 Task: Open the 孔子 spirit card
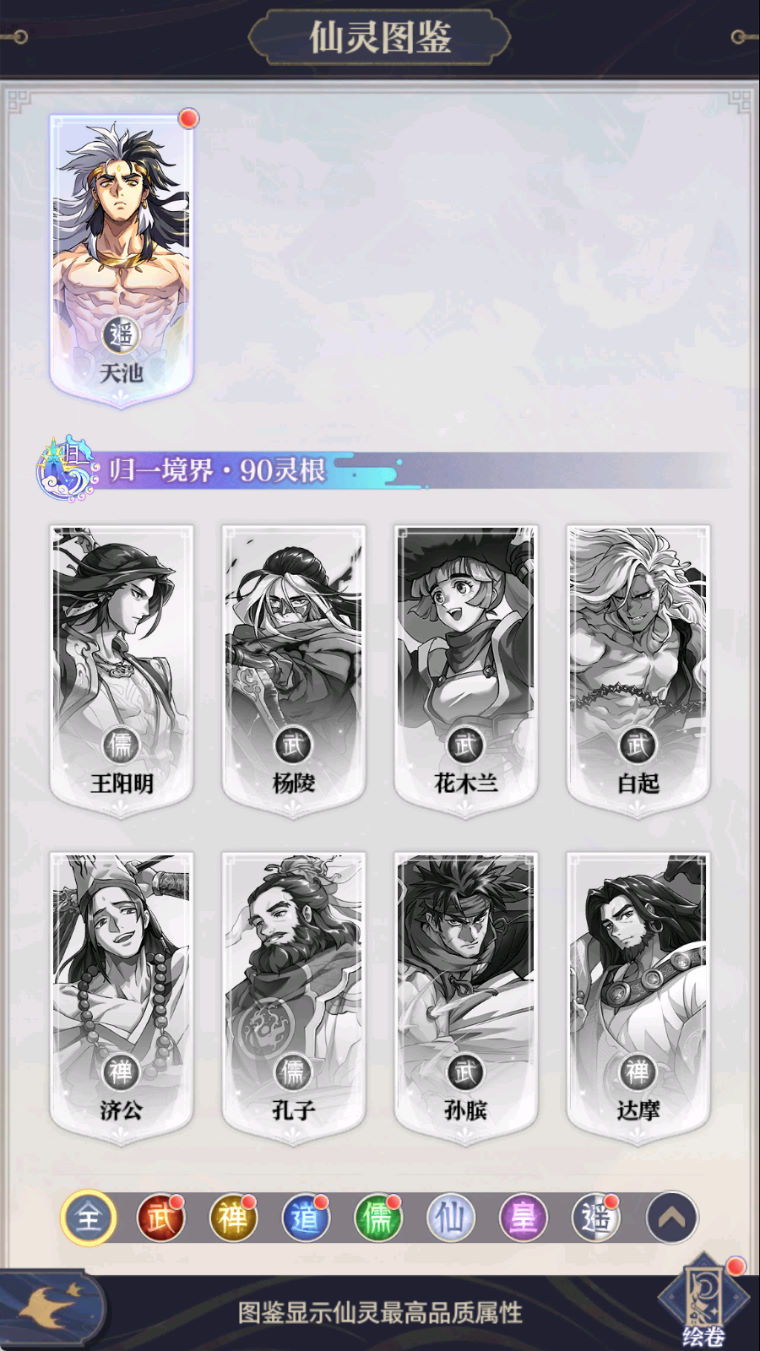coord(294,998)
